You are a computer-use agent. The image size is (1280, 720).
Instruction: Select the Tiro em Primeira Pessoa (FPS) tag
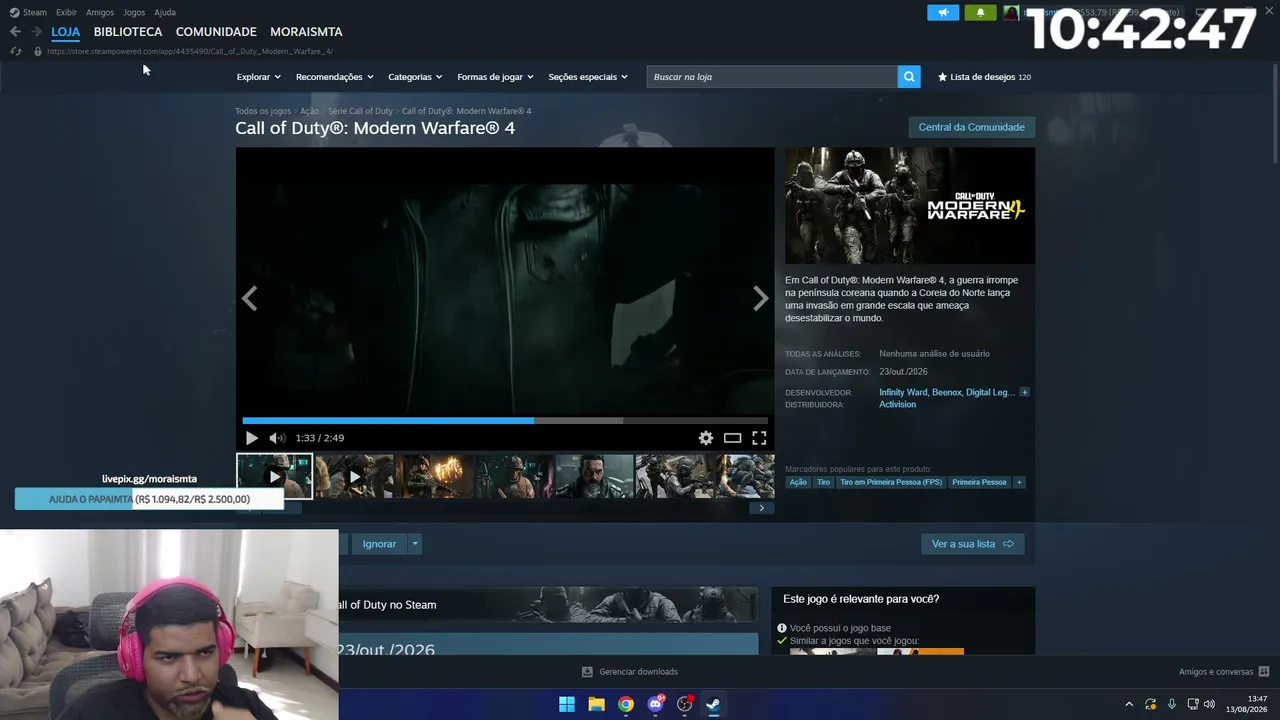(891, 482)
